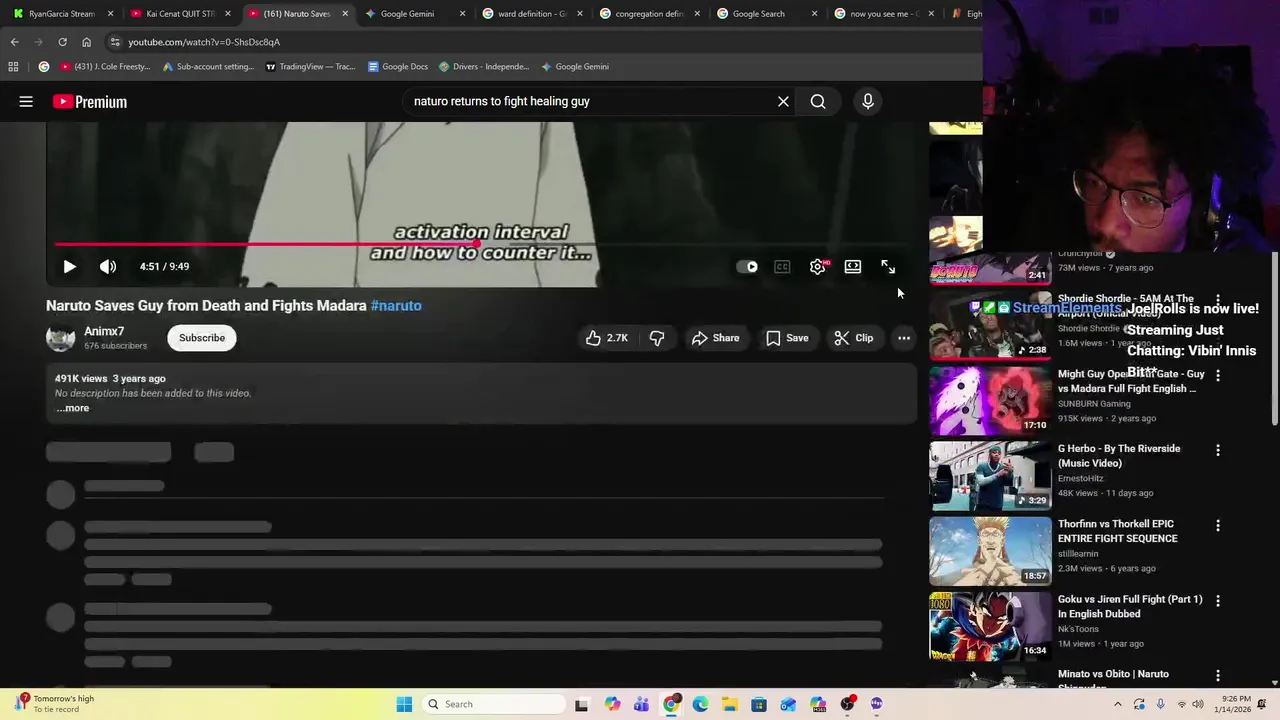
Task: Open the apps grid in bookmarks bar
Action: (x=13, y=67)
